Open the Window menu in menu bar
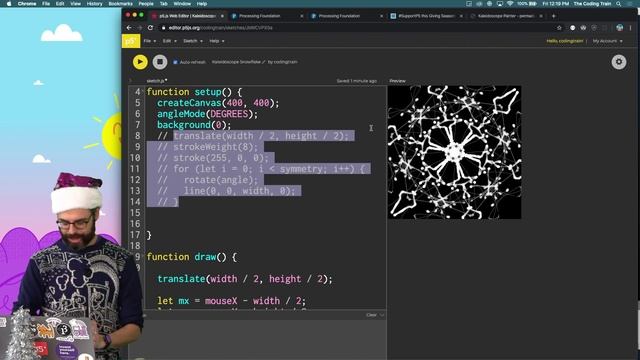Viewport: 640px width, 360px height. (x=182, y=4)
